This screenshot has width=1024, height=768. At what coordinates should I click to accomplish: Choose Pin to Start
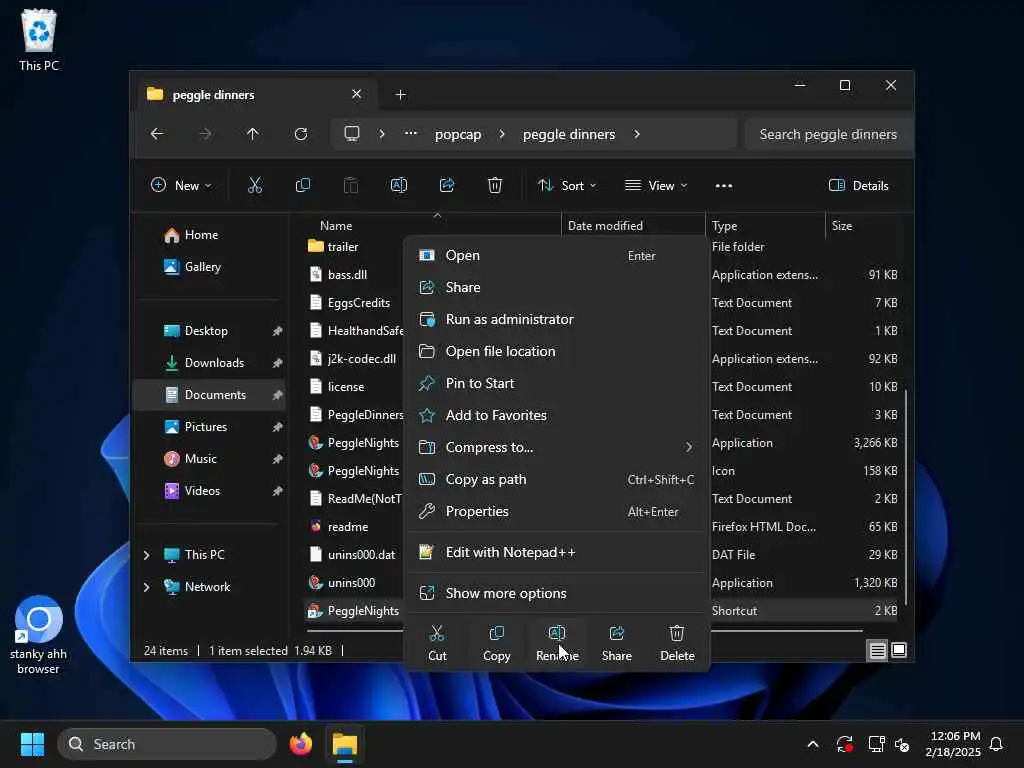(556, 383)
